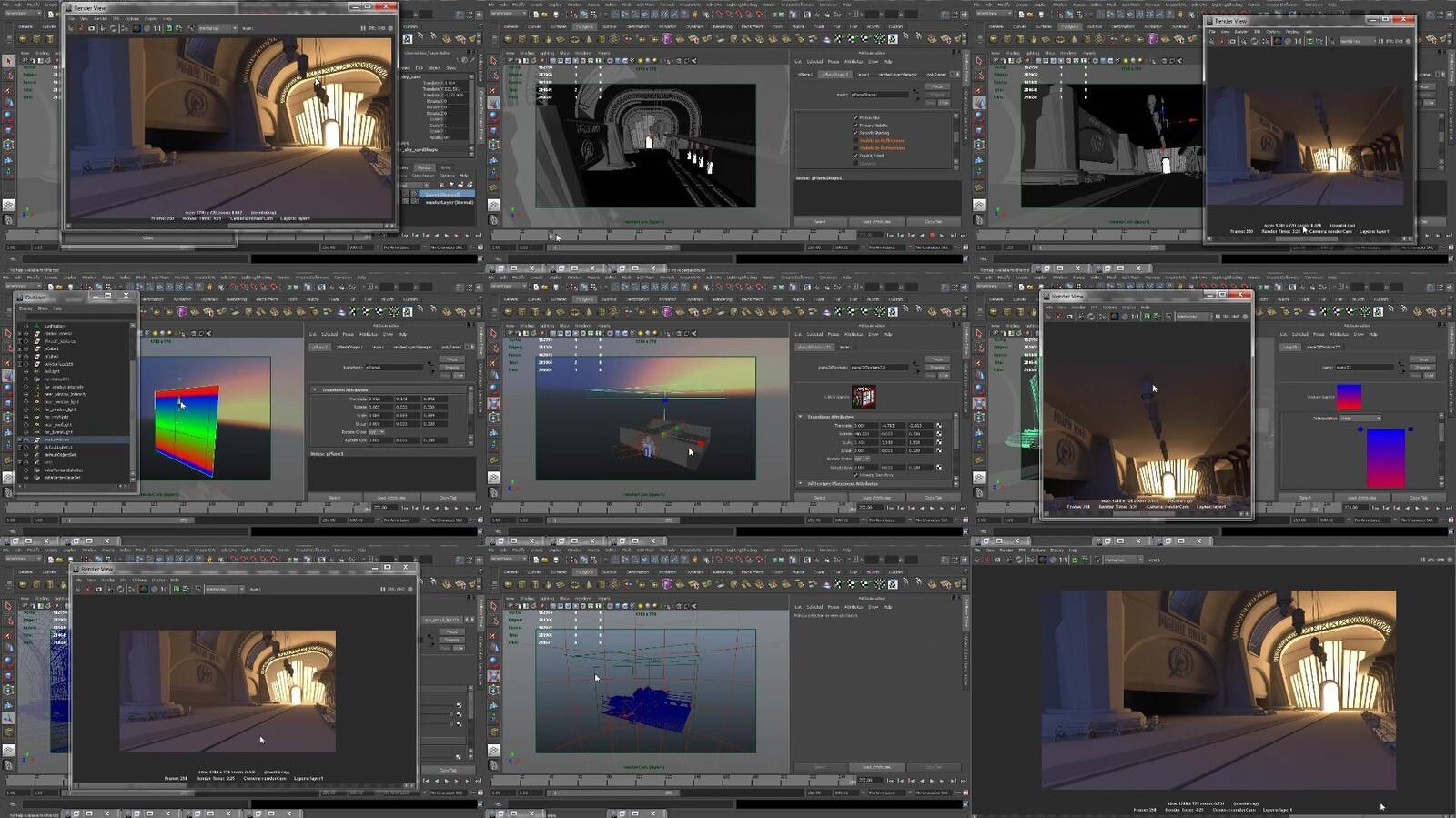Click the place3dTexture sample cube icon
Image resolution: width=1456 pixels, height=818 pixels.
pyautogui.click(x=863, y=397)
